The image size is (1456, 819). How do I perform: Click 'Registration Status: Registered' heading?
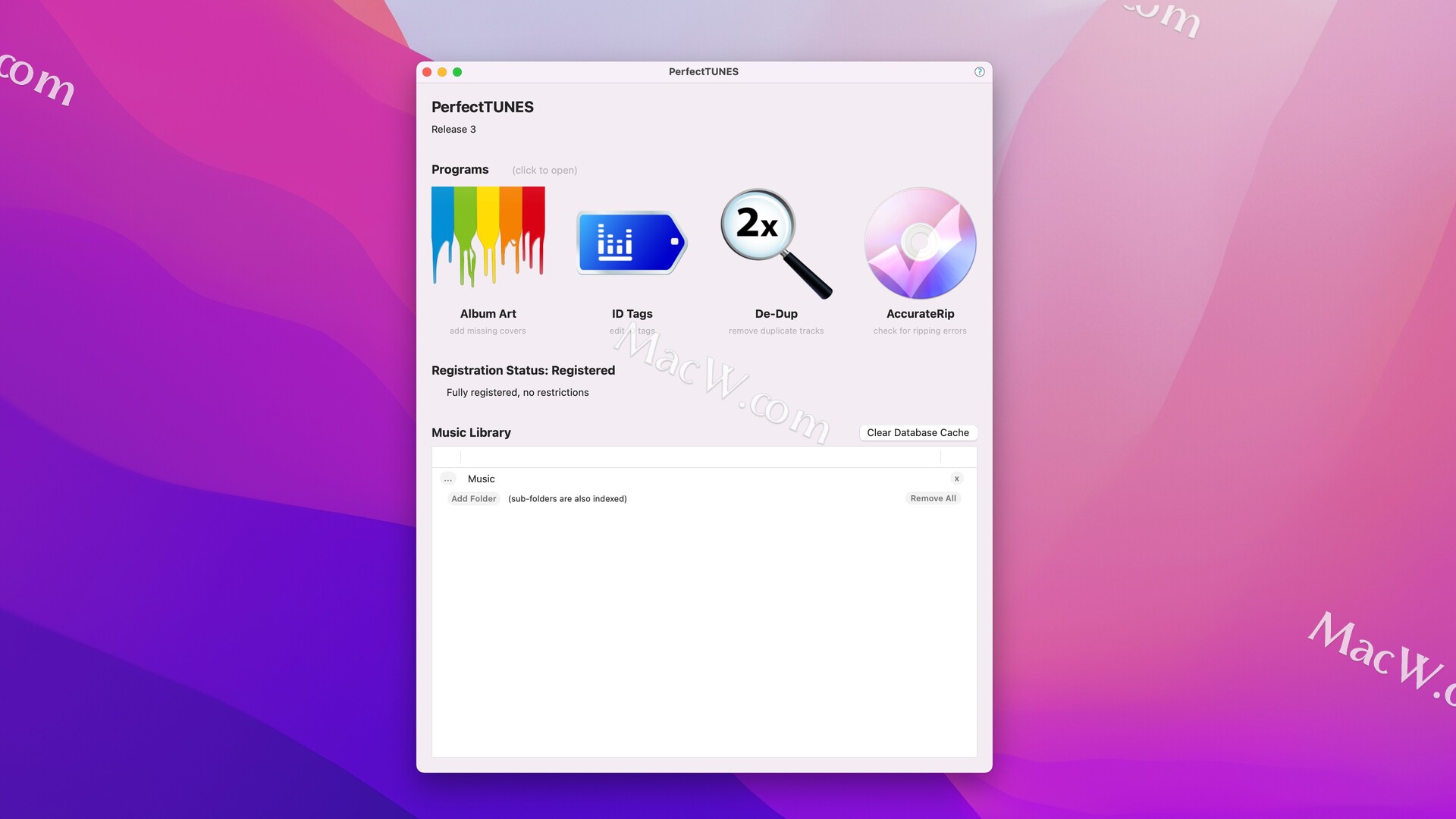click(523, 371)
